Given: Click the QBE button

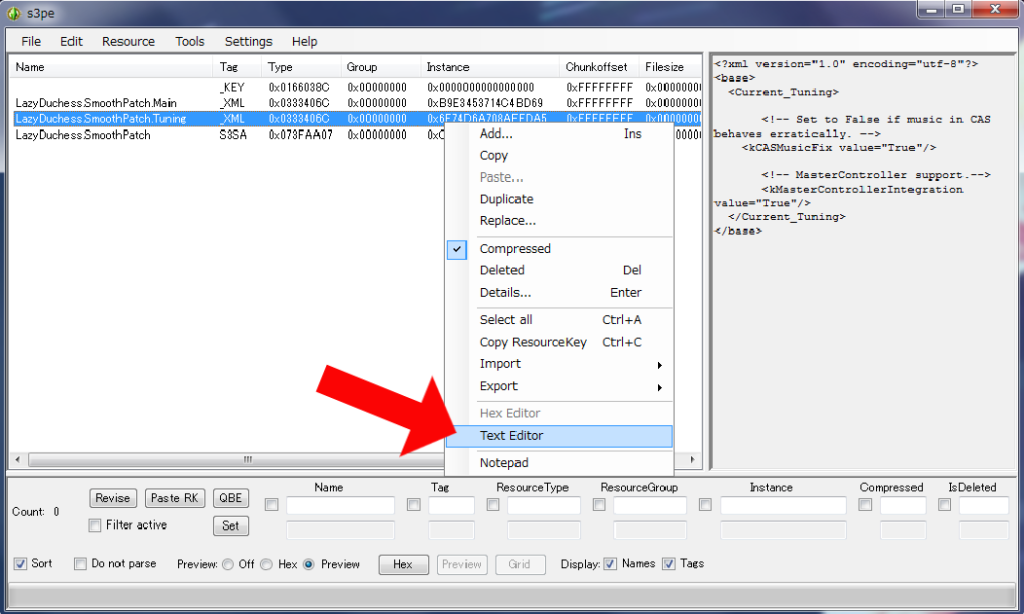Looking at the screenshot, I should (230, 498).
